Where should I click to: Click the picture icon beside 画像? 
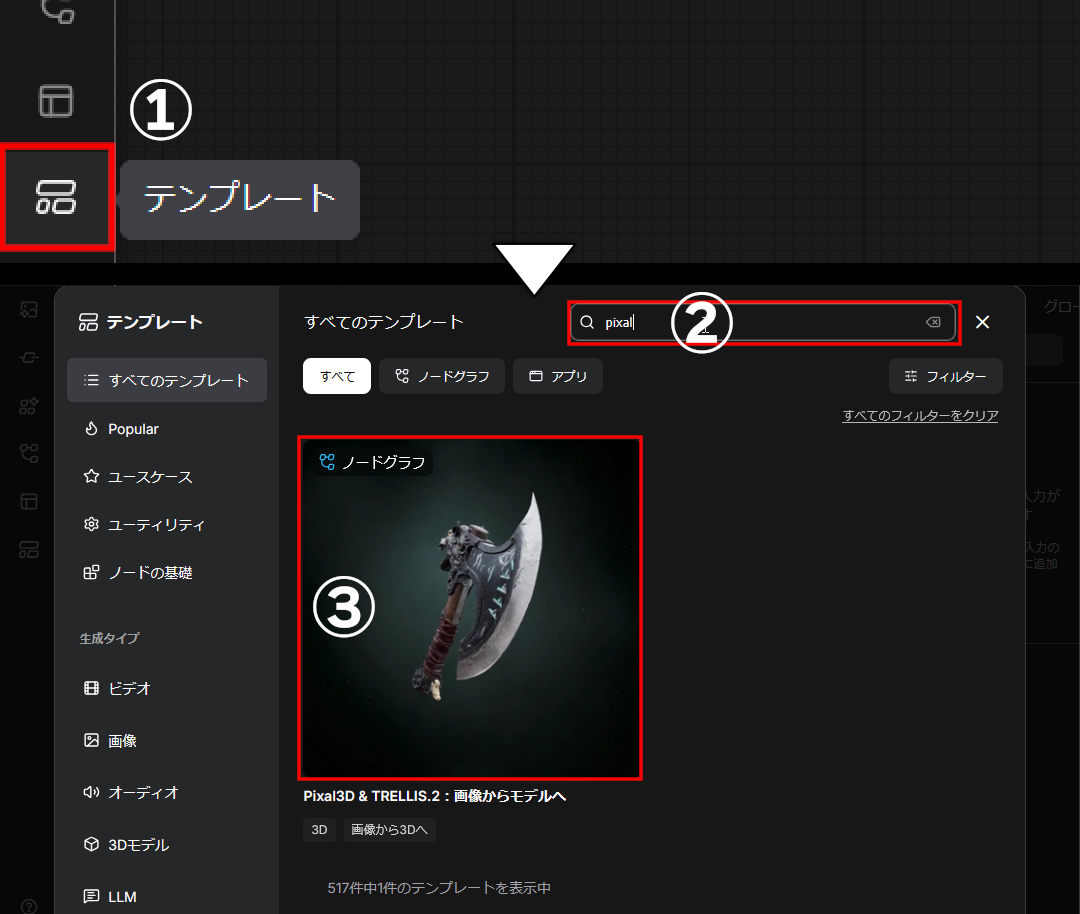pos(91,740)
